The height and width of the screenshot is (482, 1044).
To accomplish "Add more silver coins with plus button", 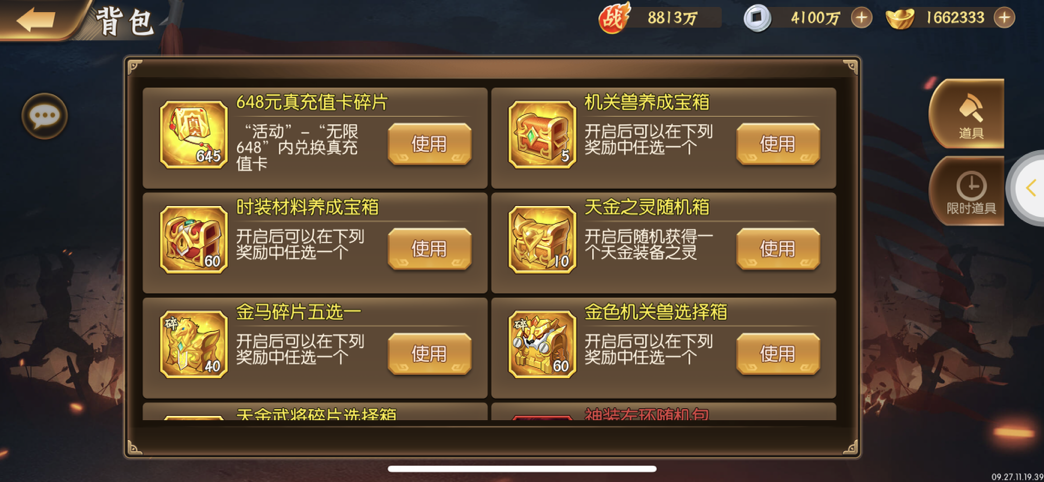I will click(x=862, y=17).
